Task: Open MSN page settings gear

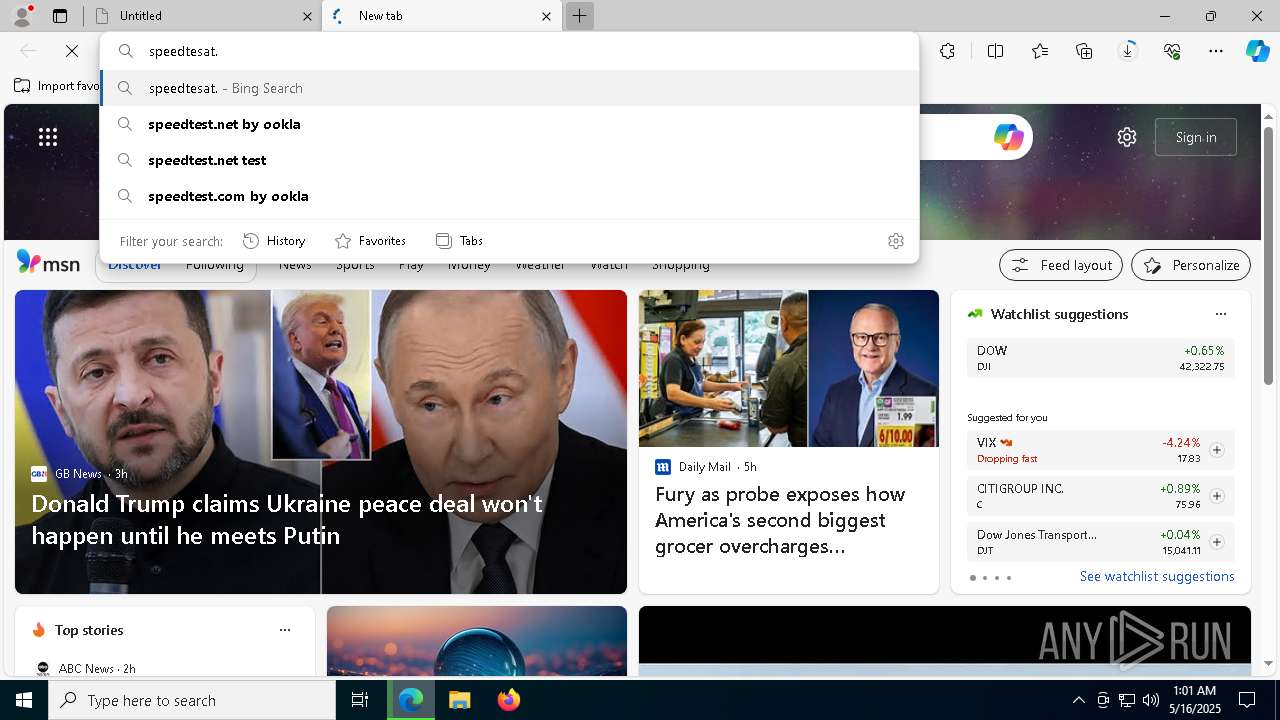Action: [1127, 137]
